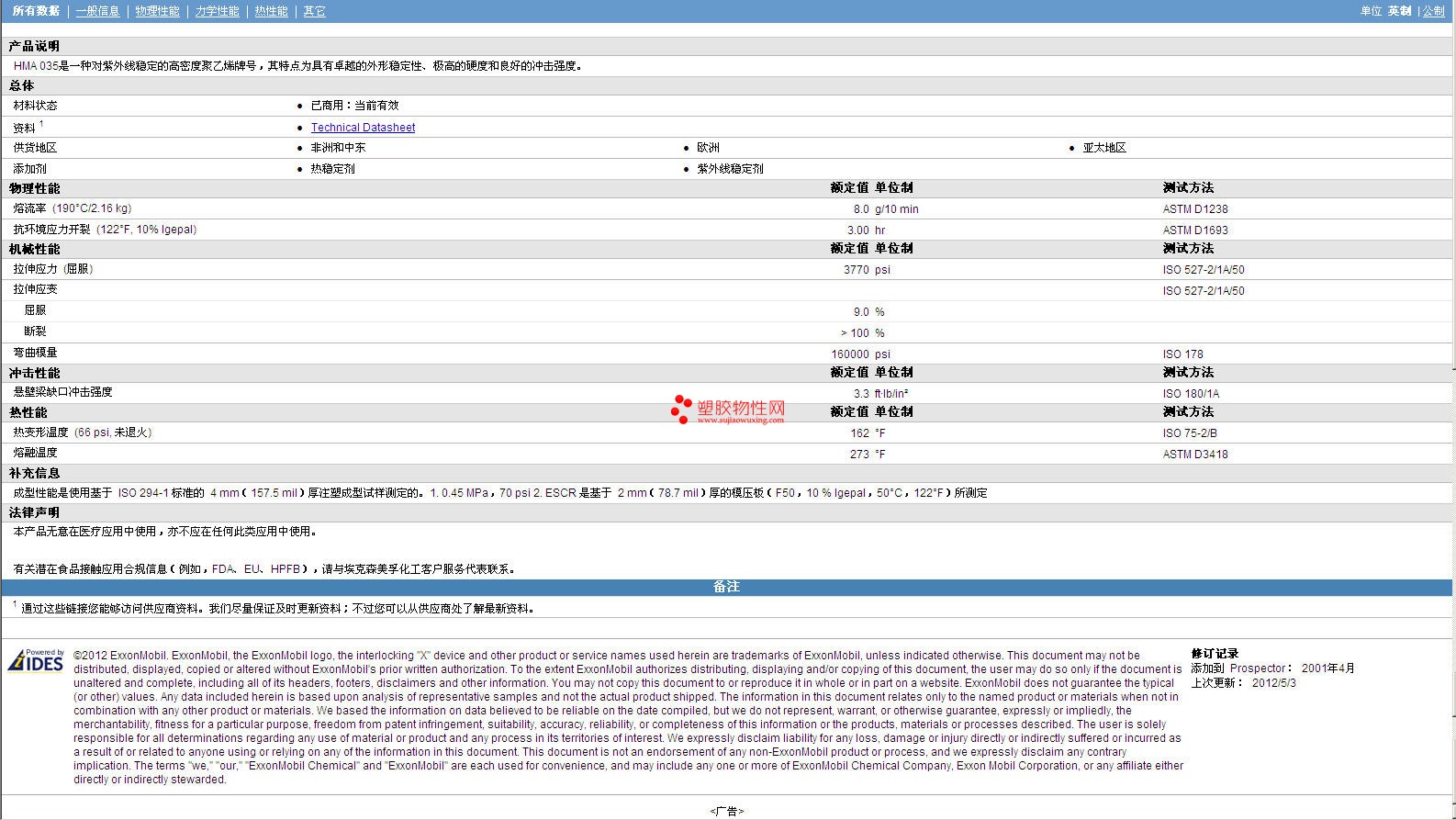The height and width of the screenshot is (820, 1456).
Task: Click the 备注 blue header bar
Action: click(x=727, y=587)
